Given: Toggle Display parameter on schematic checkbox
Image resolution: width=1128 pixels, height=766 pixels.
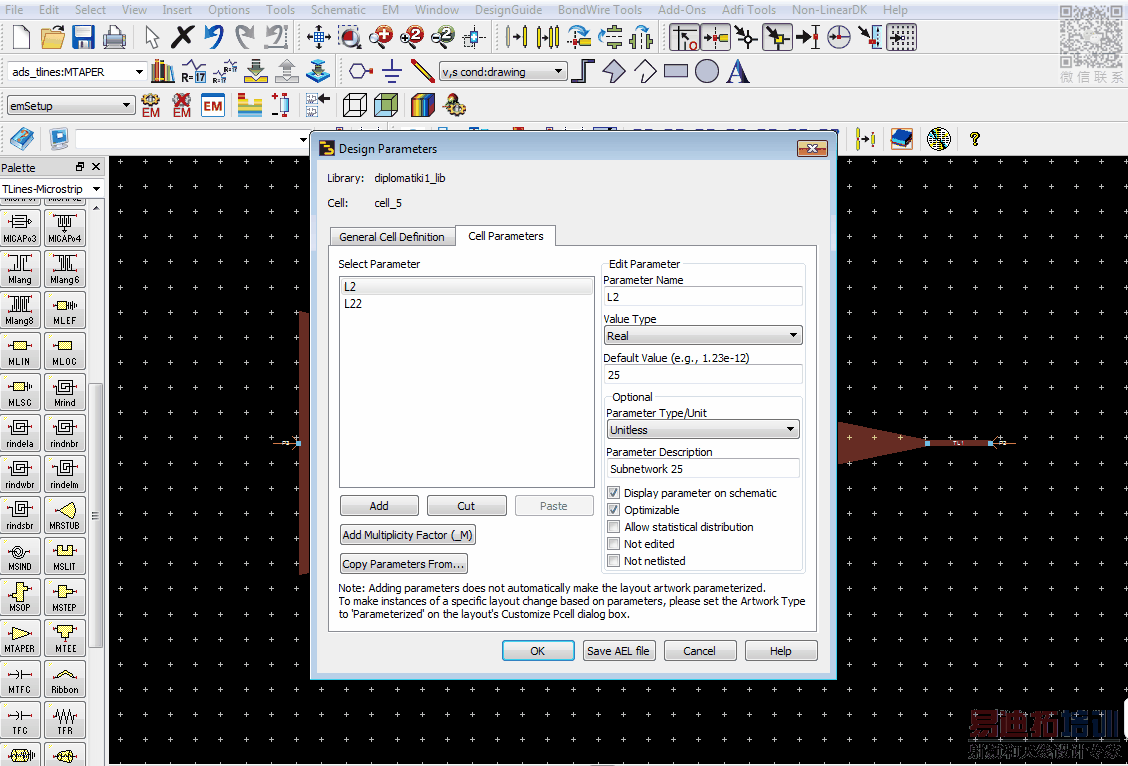Looking at the screenshot, I should pyautogui.click(x=614, y=493).
